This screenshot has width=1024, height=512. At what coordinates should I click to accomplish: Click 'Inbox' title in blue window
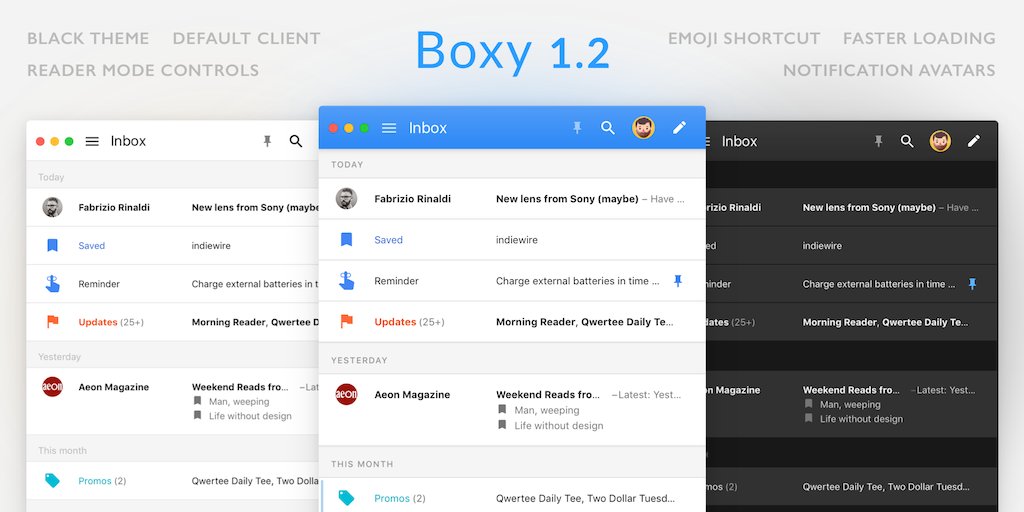428,128
